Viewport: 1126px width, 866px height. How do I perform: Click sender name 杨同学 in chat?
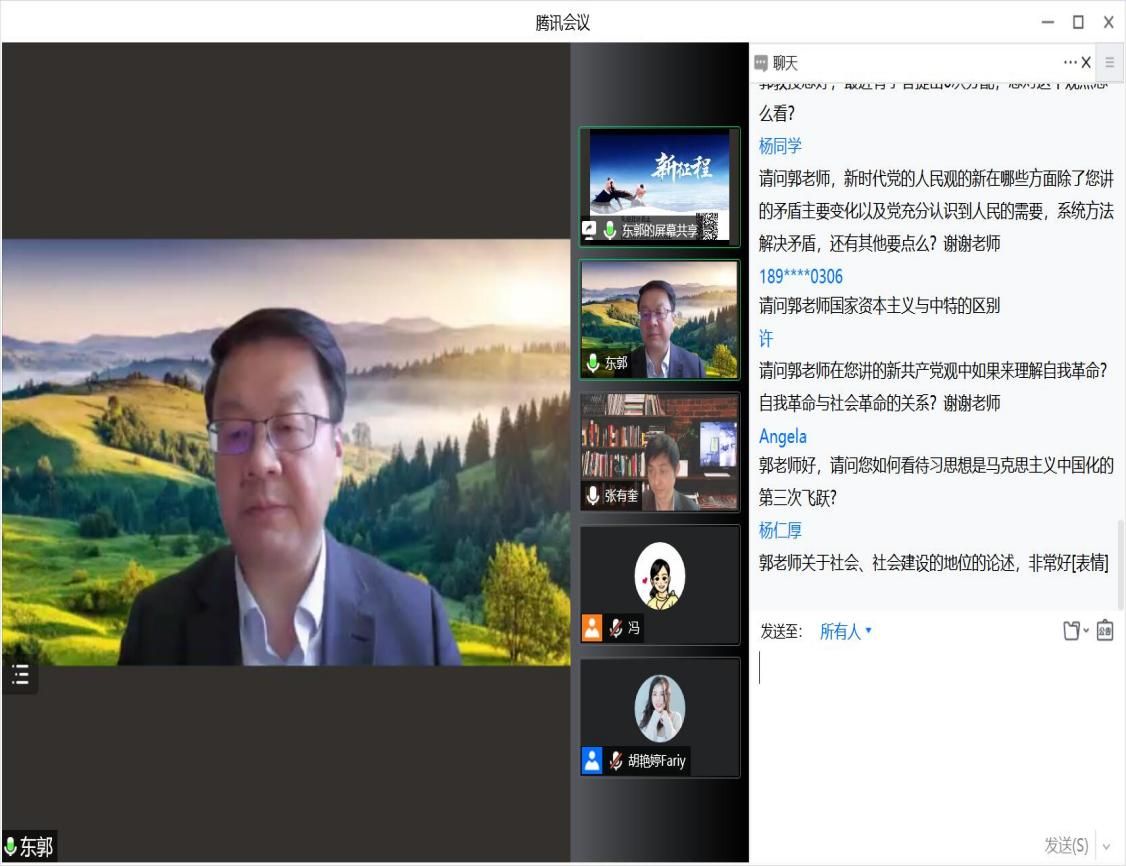(x=780, y=146)
